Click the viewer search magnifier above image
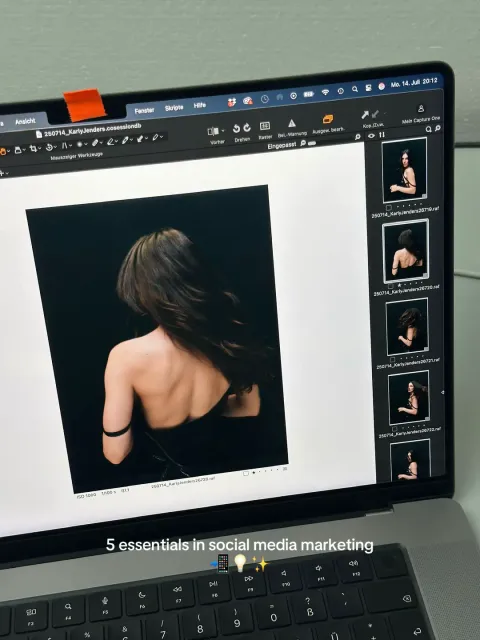Viewport: 480px width, 640px height. [358, 137]
